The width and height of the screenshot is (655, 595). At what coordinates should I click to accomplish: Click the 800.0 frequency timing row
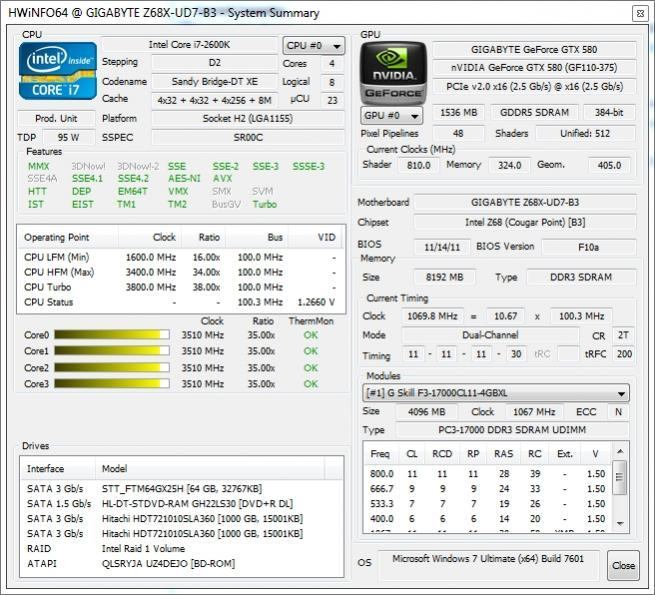coord(488,474)
